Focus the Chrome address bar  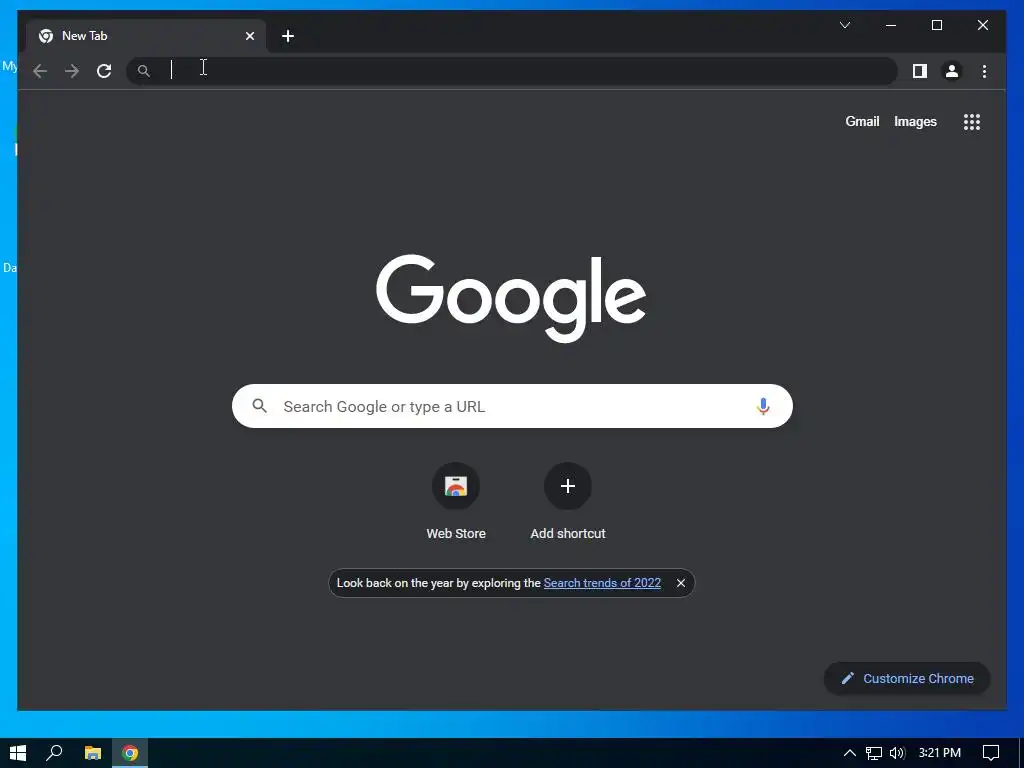tap(511, 71)
